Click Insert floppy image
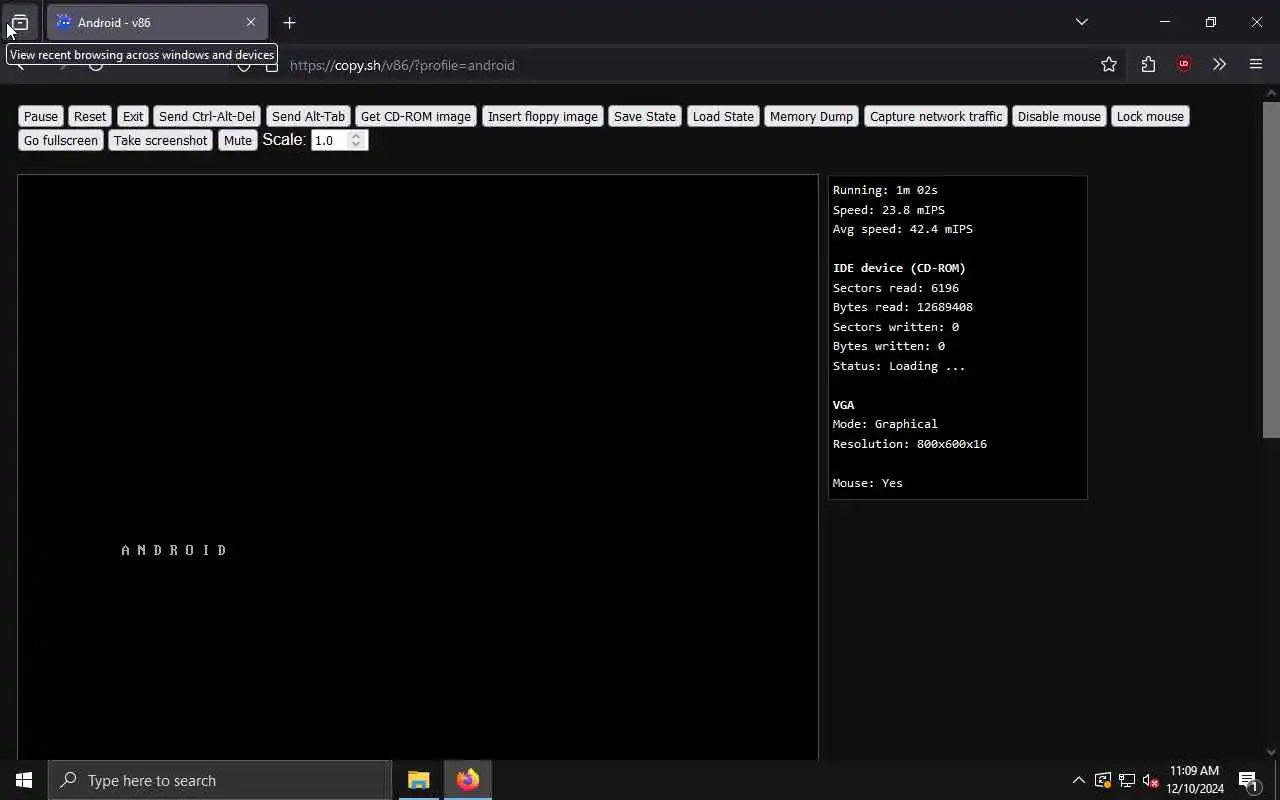The height and width of the screenshot is (800, 1280). pyautogui.click(x=543, y=116)
